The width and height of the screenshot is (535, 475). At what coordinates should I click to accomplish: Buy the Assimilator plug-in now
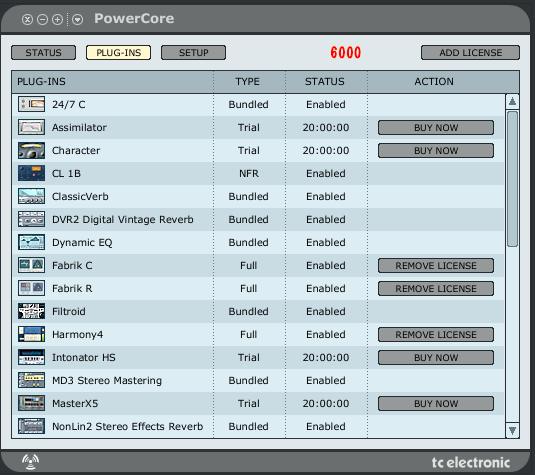tap(436, 128)
